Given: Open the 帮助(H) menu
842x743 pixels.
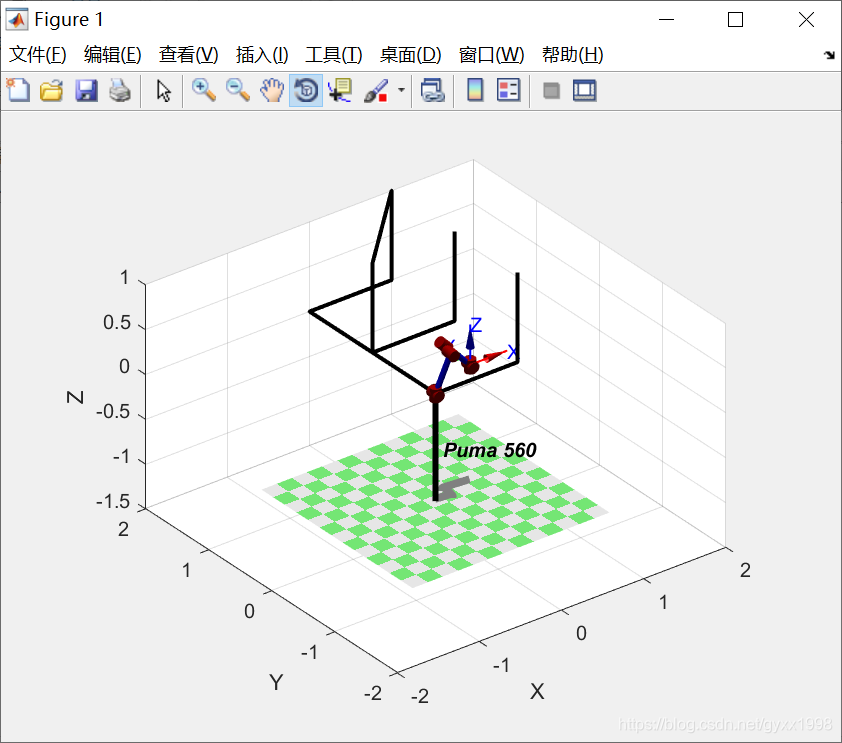Looking at the screenshot, I should 573,55.
